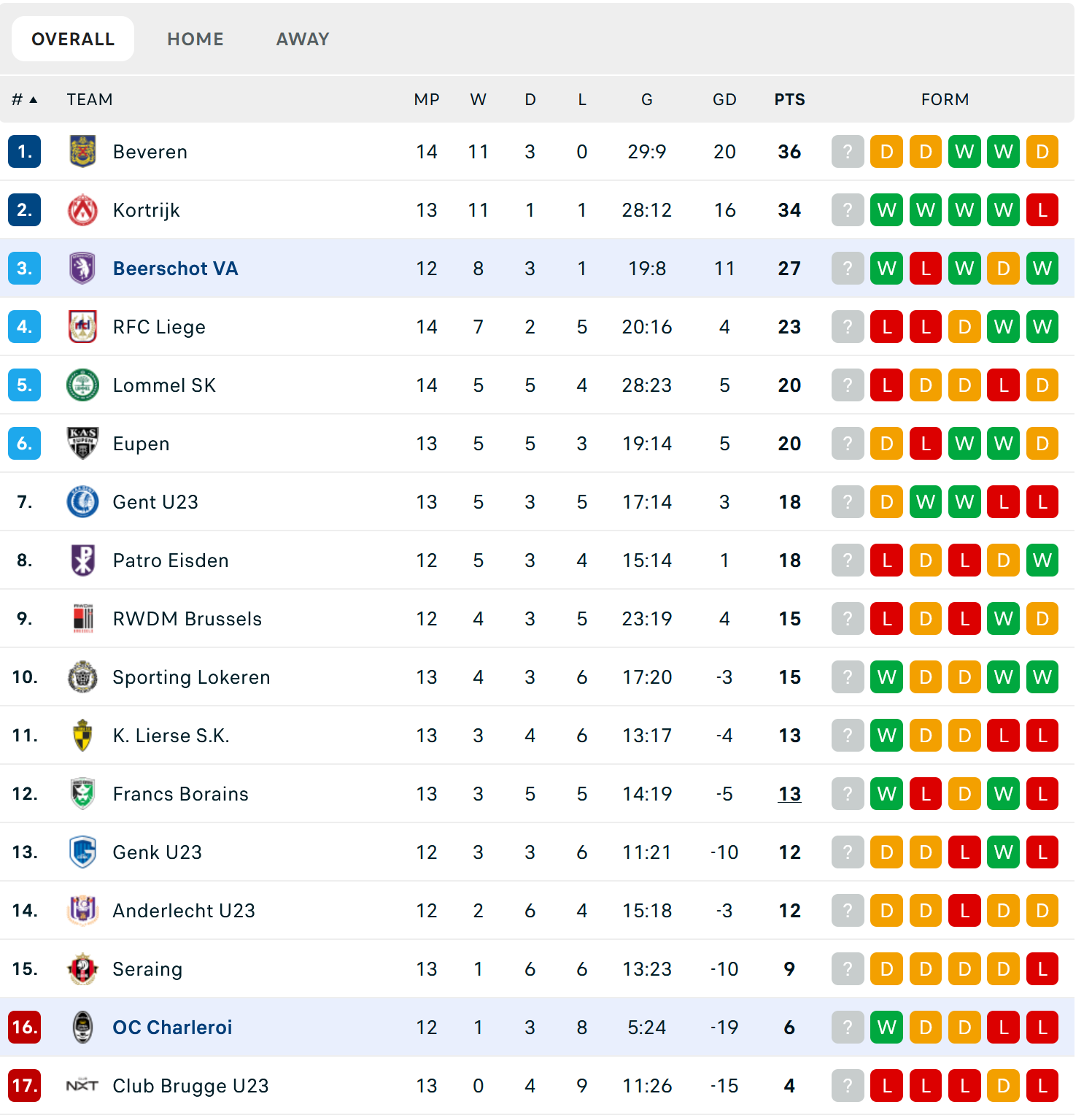The height and width of the screenshot is (1118, 1092).
Task: Click the Kortrijk club crest icon
Action: pyautogui.click(x=82, y=210)
